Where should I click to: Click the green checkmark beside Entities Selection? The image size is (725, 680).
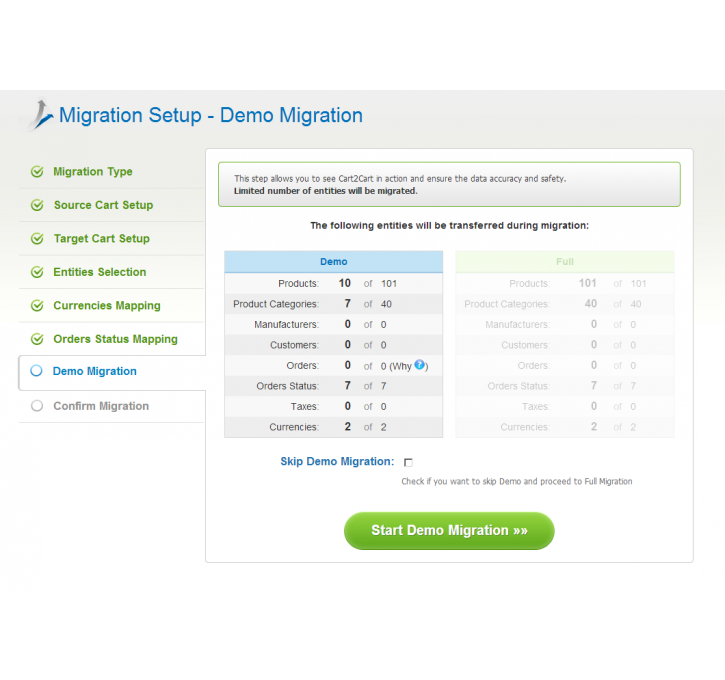(37, 272)
